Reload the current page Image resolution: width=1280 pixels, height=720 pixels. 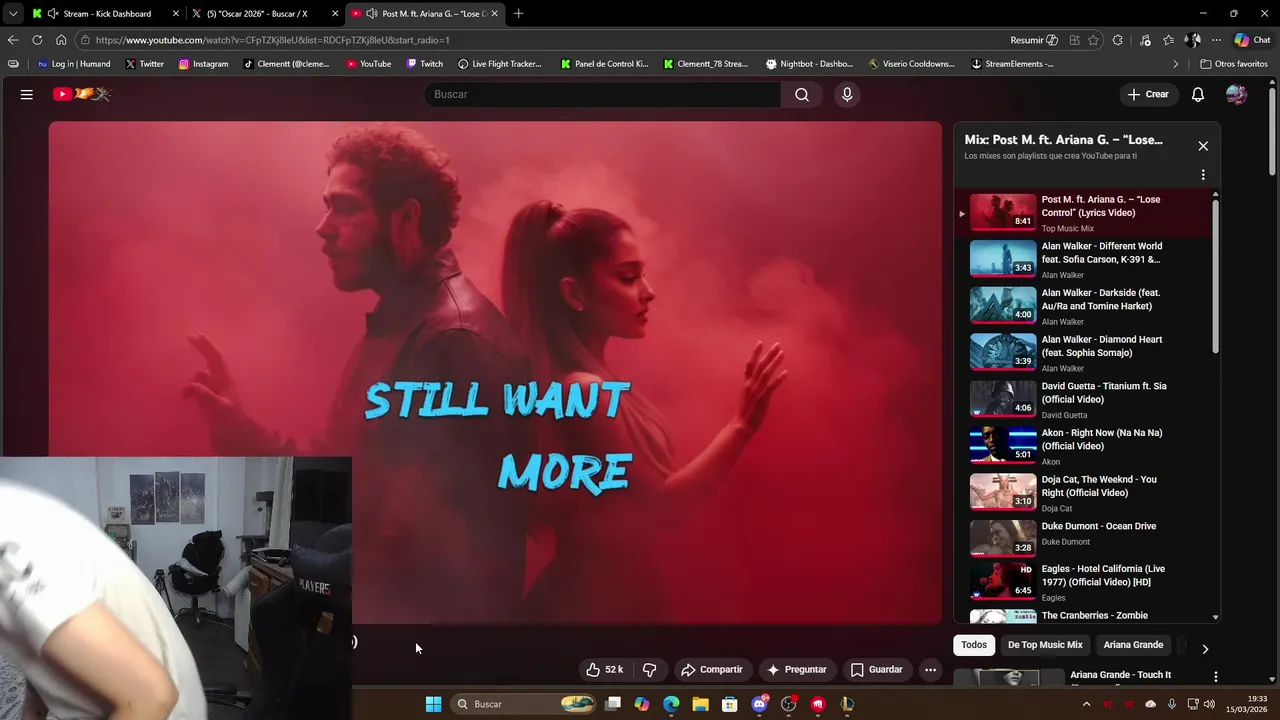(37, 40)
